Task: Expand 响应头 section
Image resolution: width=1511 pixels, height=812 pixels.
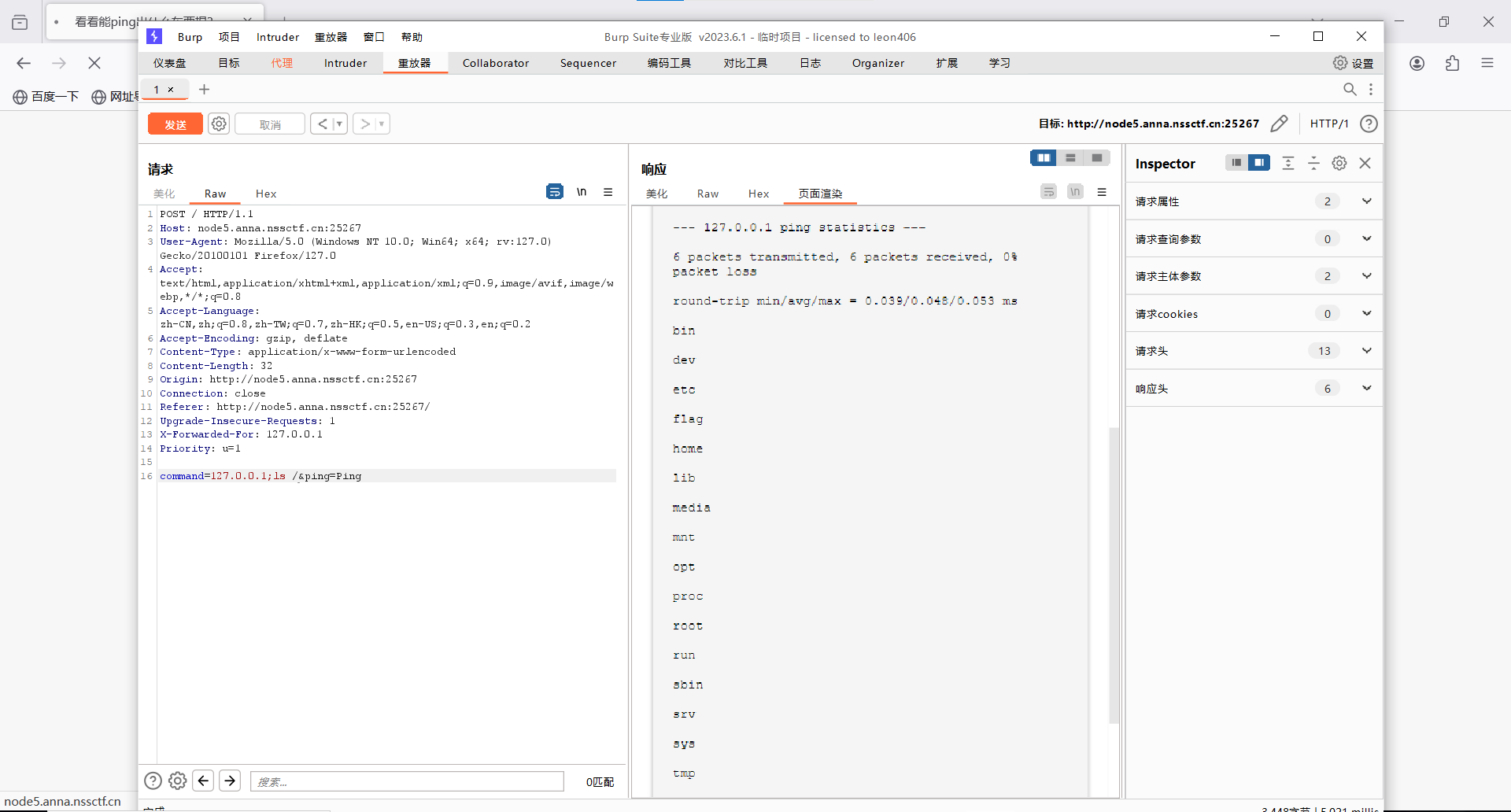Action: pos(1254,388)
